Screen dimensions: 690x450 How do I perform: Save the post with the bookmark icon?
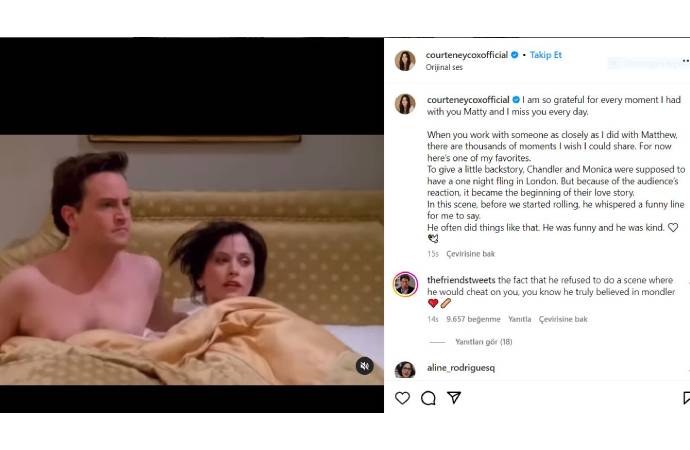[686, 398]
